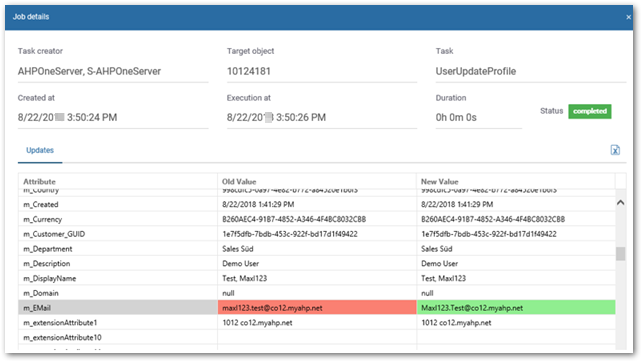Click old value Test, Maxl123 cell
The image size is (642, 362).
pyautogui.click(x=317, y=278)
